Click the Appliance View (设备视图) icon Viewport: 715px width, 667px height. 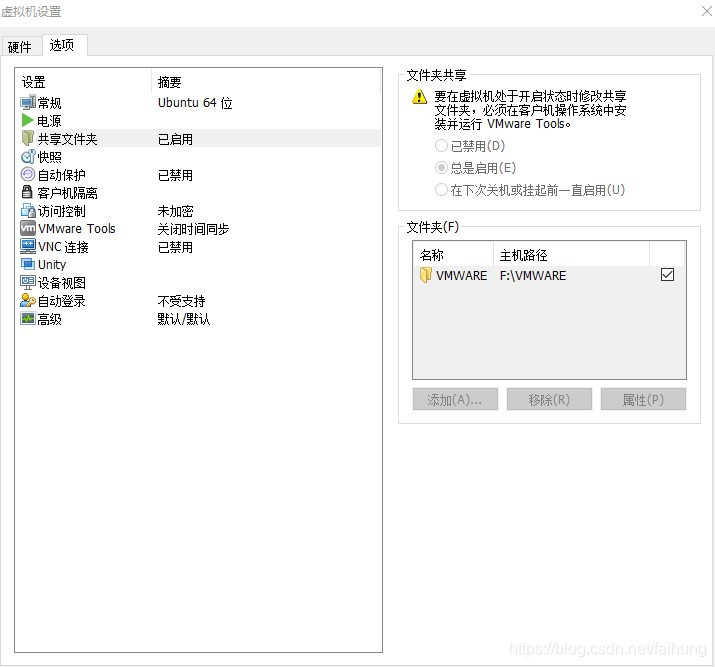pos(28,283)
